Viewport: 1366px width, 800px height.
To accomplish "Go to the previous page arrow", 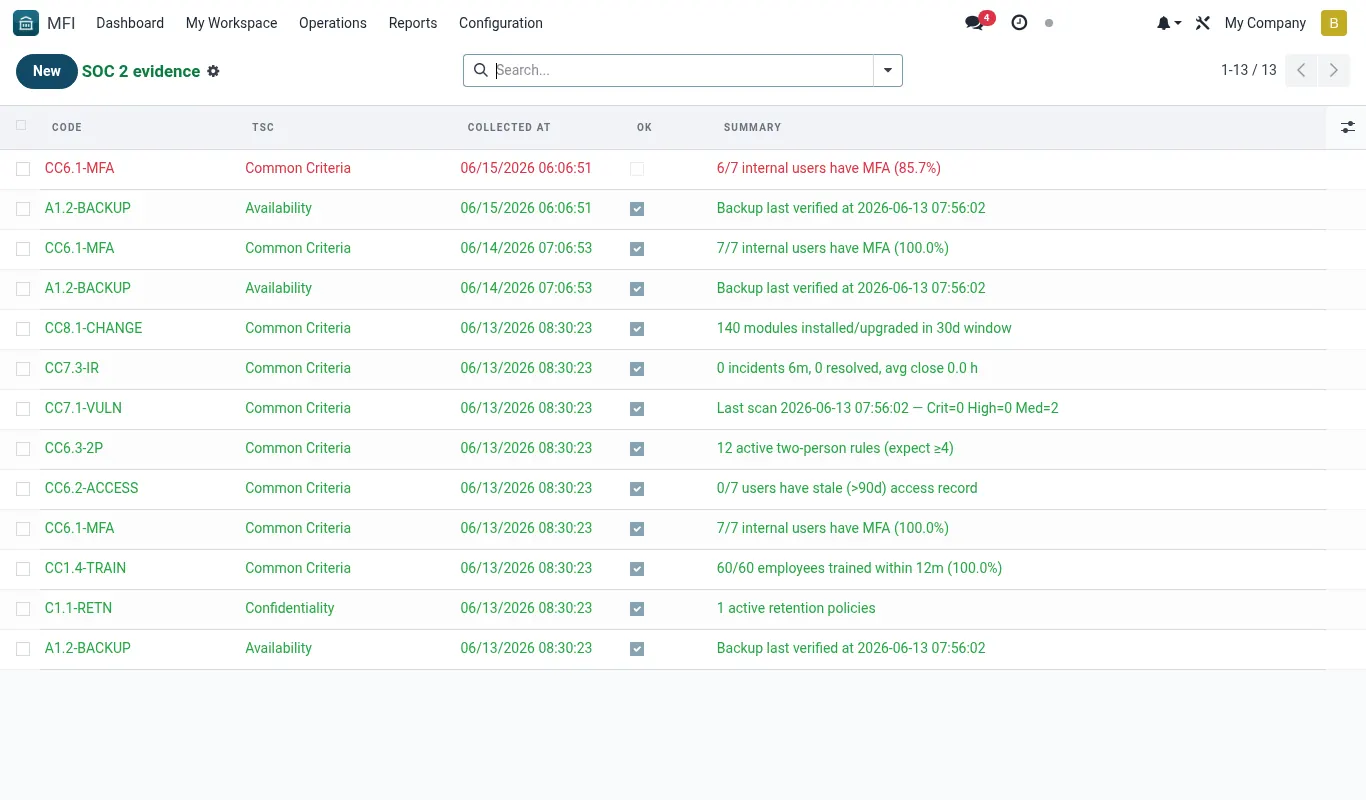I will (x=1301, y=70).
